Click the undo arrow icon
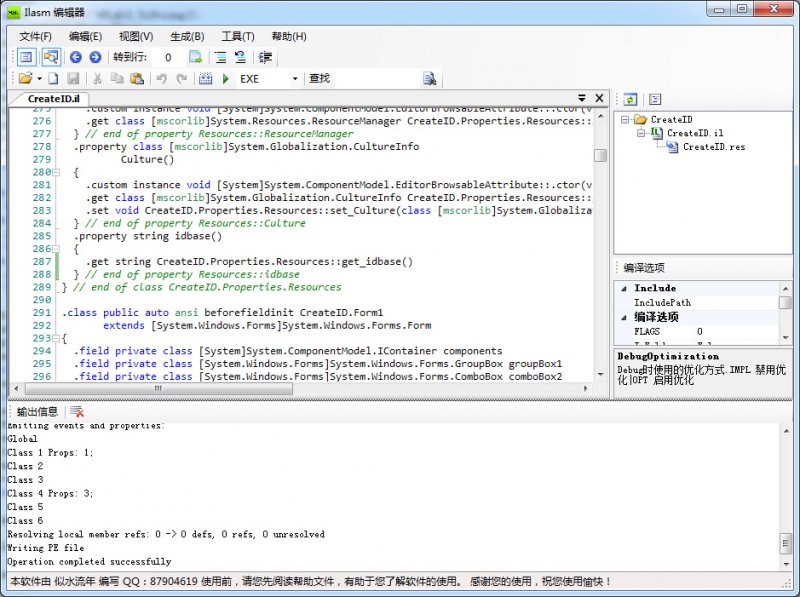Viewport: 800px width, 597px height. click(x=162, y=79)
